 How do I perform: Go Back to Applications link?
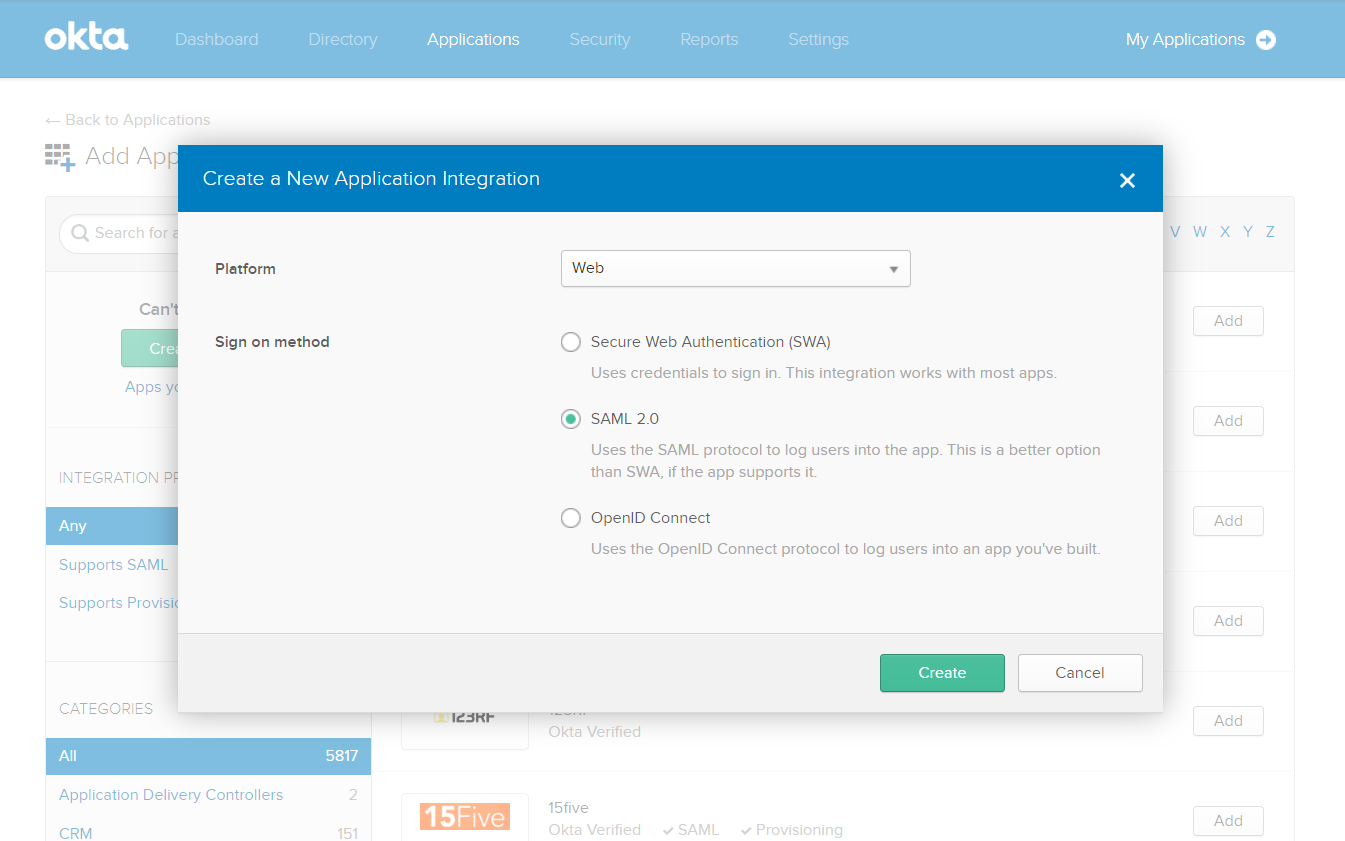click(x=128, y=120)
